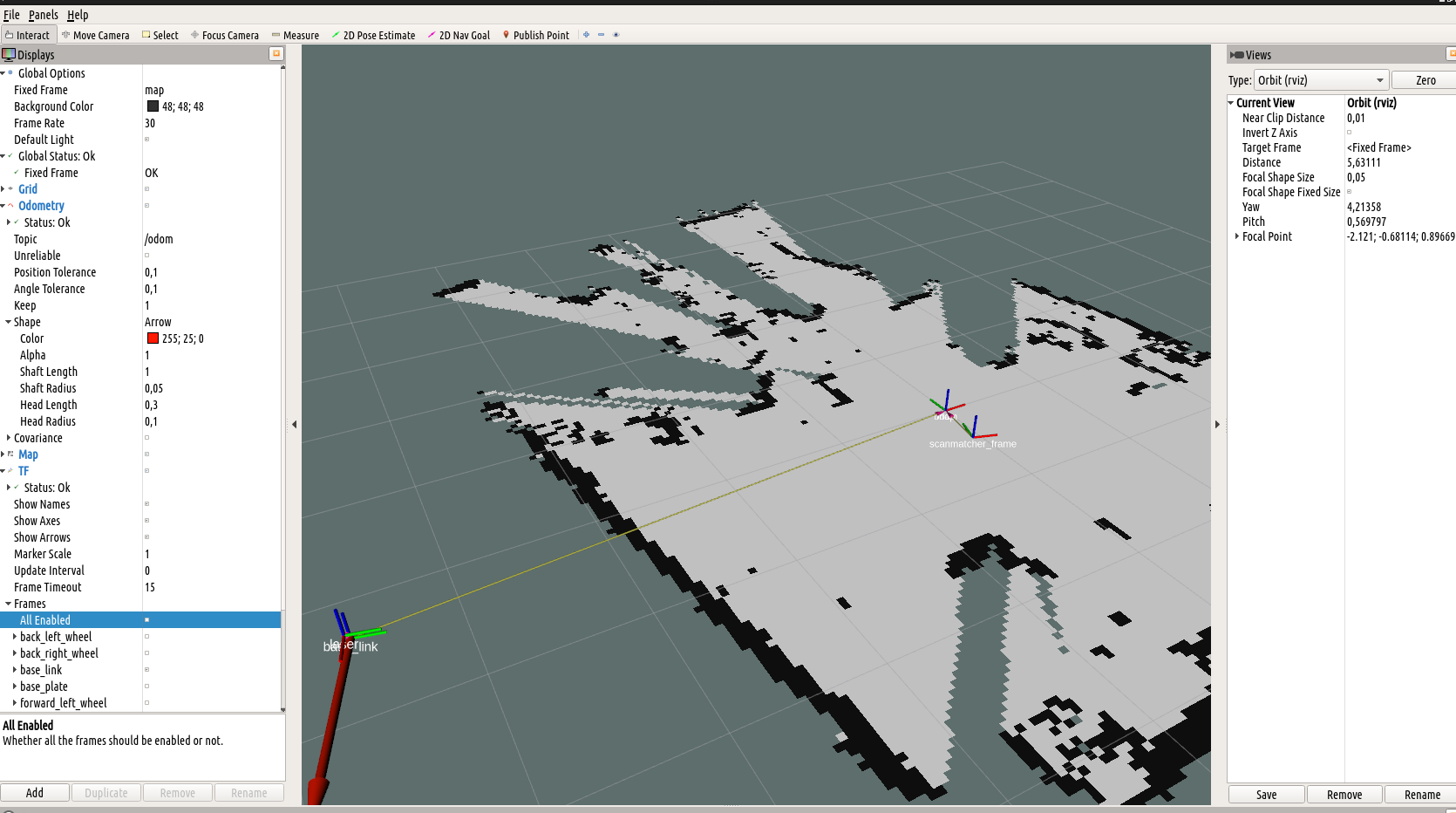The height and width of the screenshot is (813, 1456).
Task: Expand the Covariance property
Action: pyautogui.click(x=9, y=438)
